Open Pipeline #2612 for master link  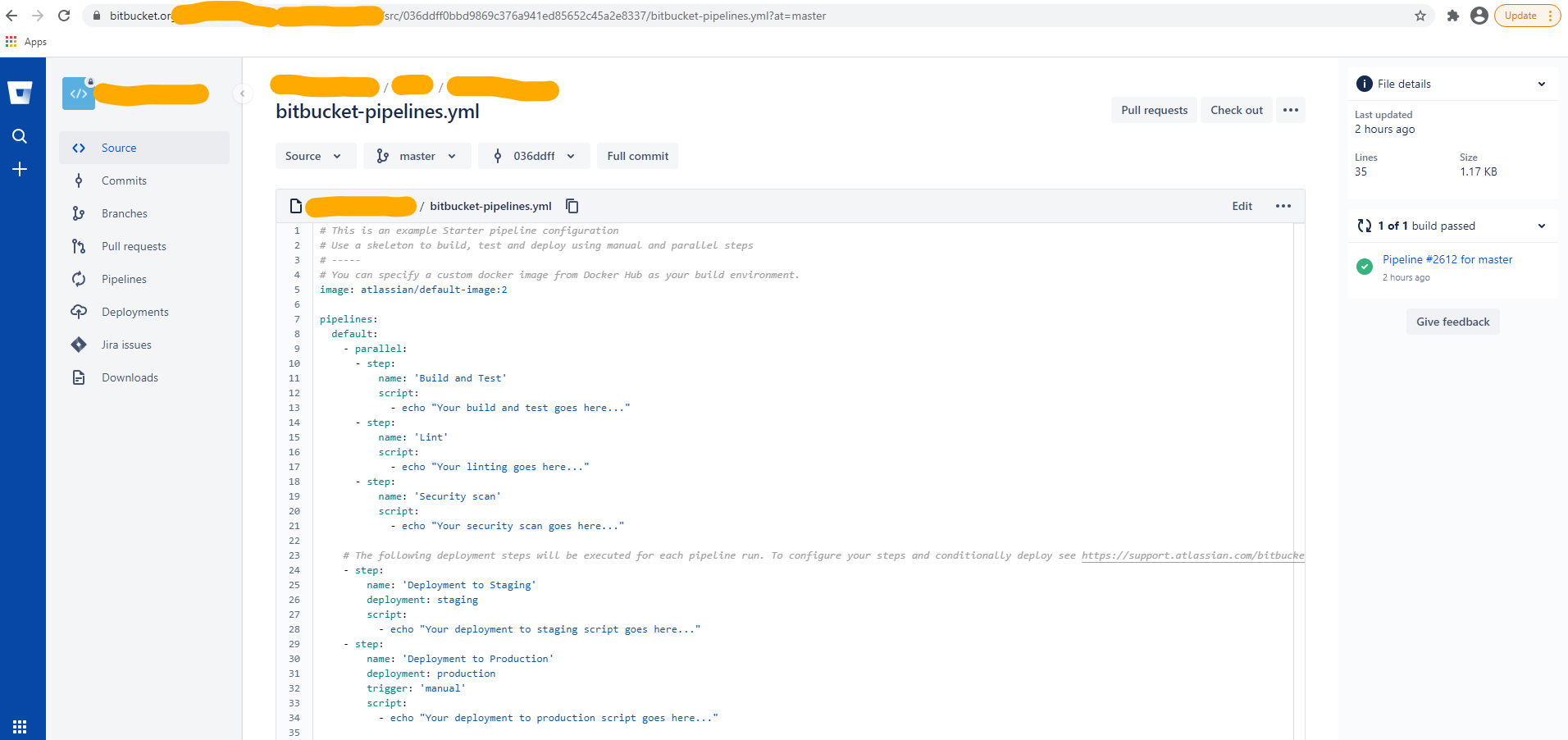pos(1447,259)
